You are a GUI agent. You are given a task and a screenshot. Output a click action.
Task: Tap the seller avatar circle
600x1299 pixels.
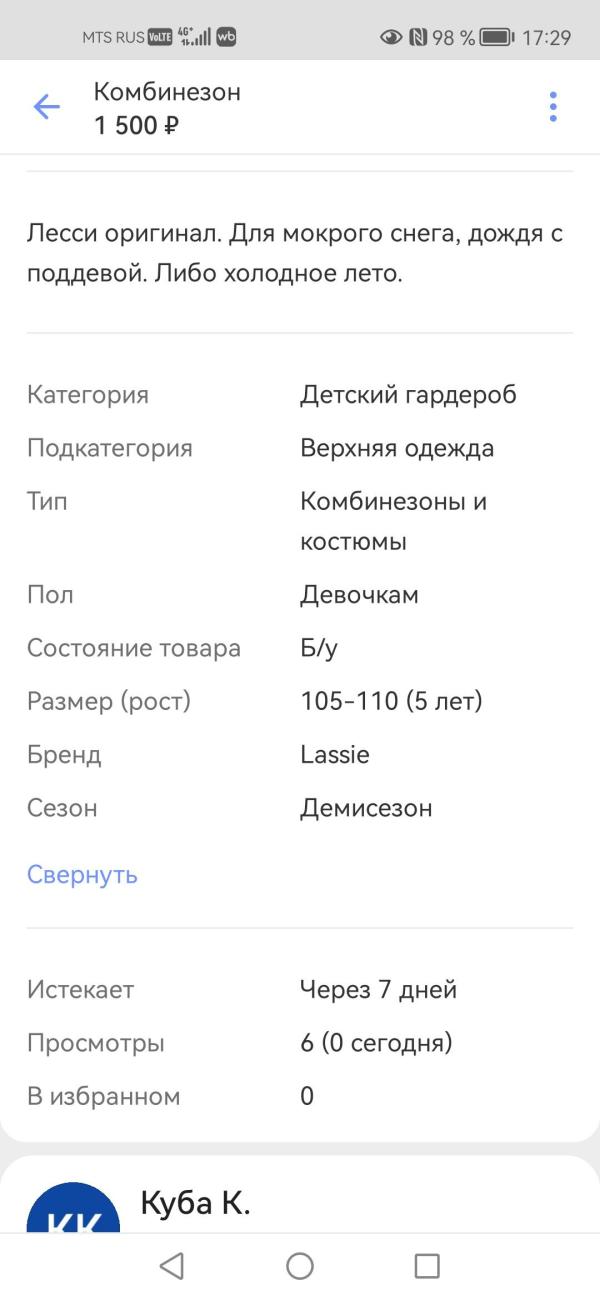click(73, 1210)
